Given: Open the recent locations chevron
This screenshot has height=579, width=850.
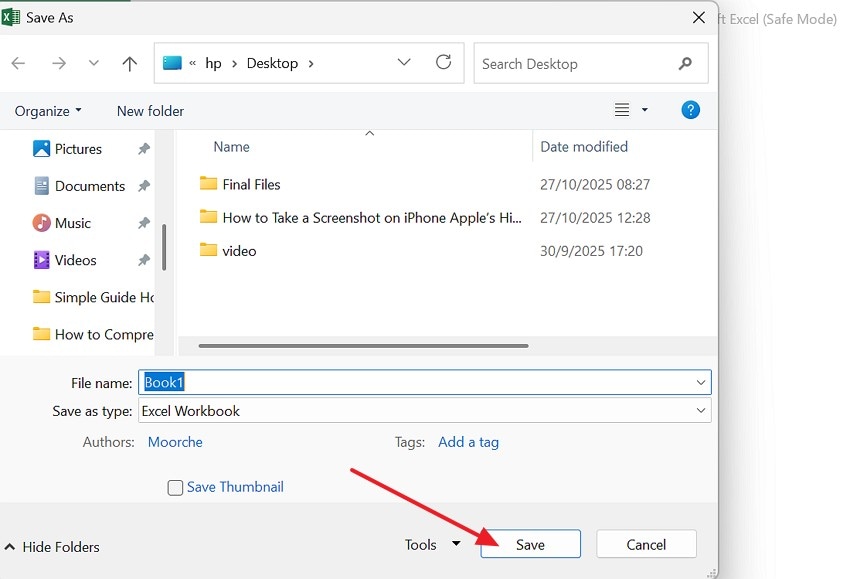Looking at the screenshot, I should tap(94, 63).
